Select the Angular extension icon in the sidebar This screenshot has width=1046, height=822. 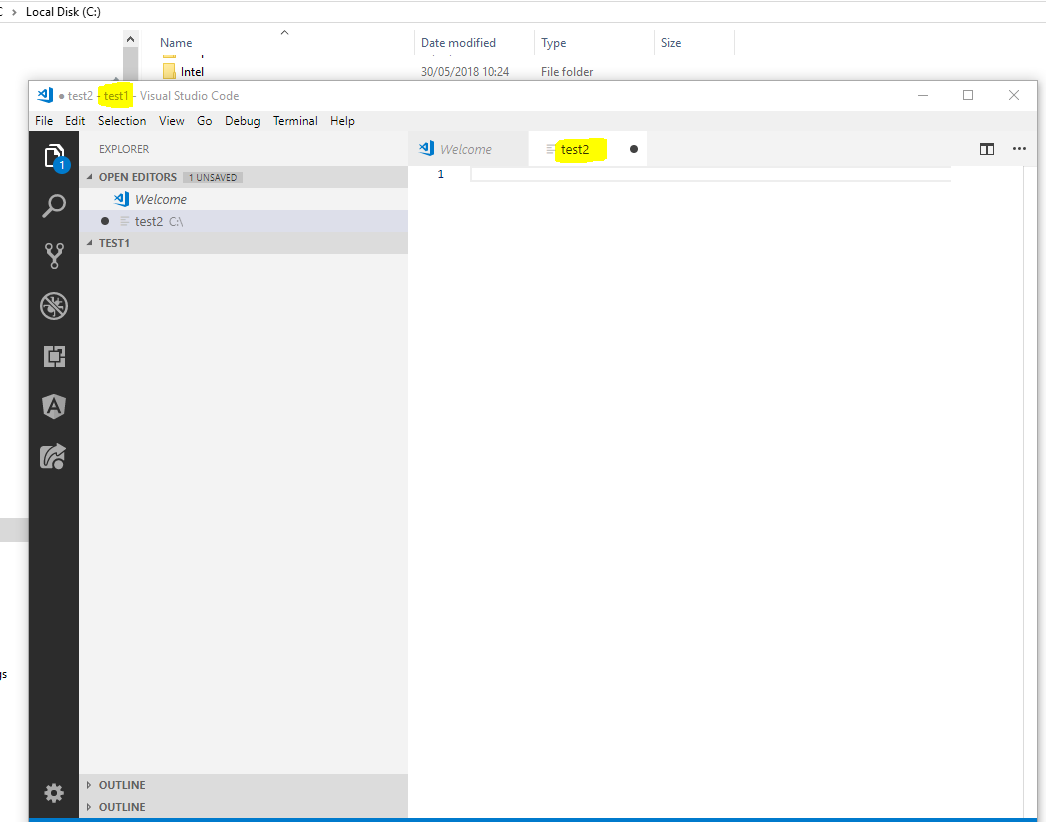point(53,406)
